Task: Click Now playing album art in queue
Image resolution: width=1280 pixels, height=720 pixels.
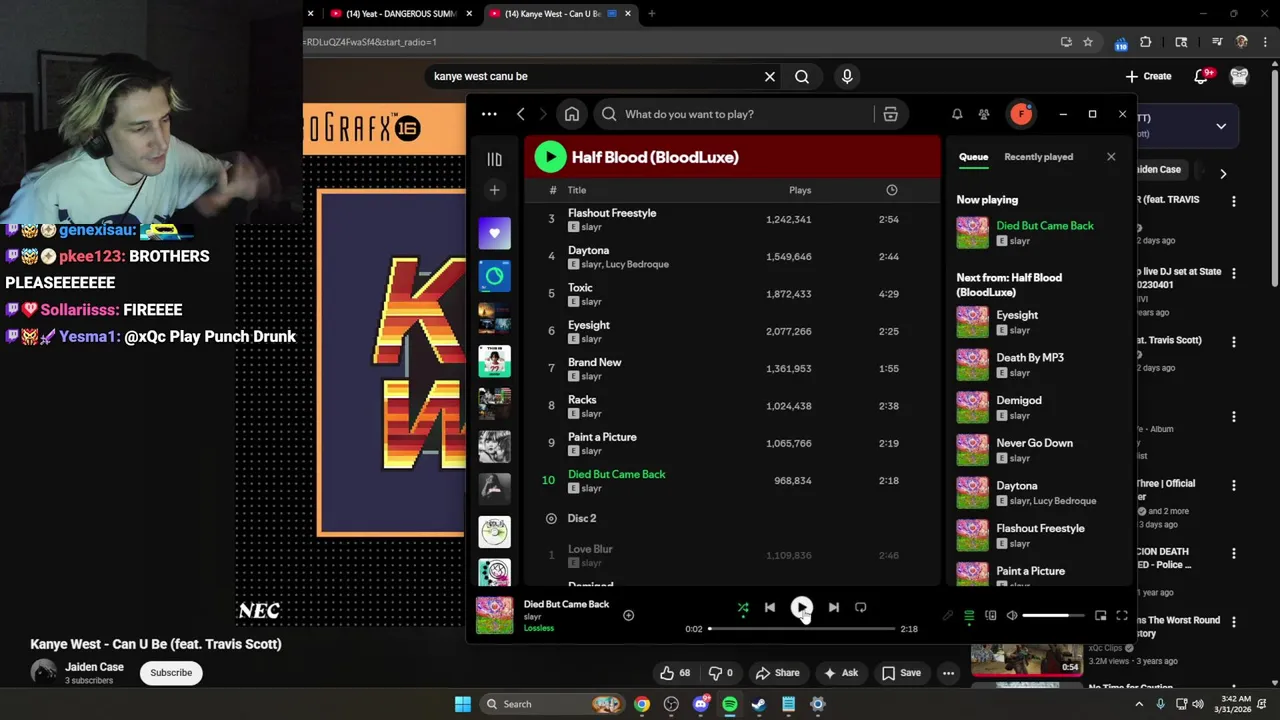Action: (972, 233)
